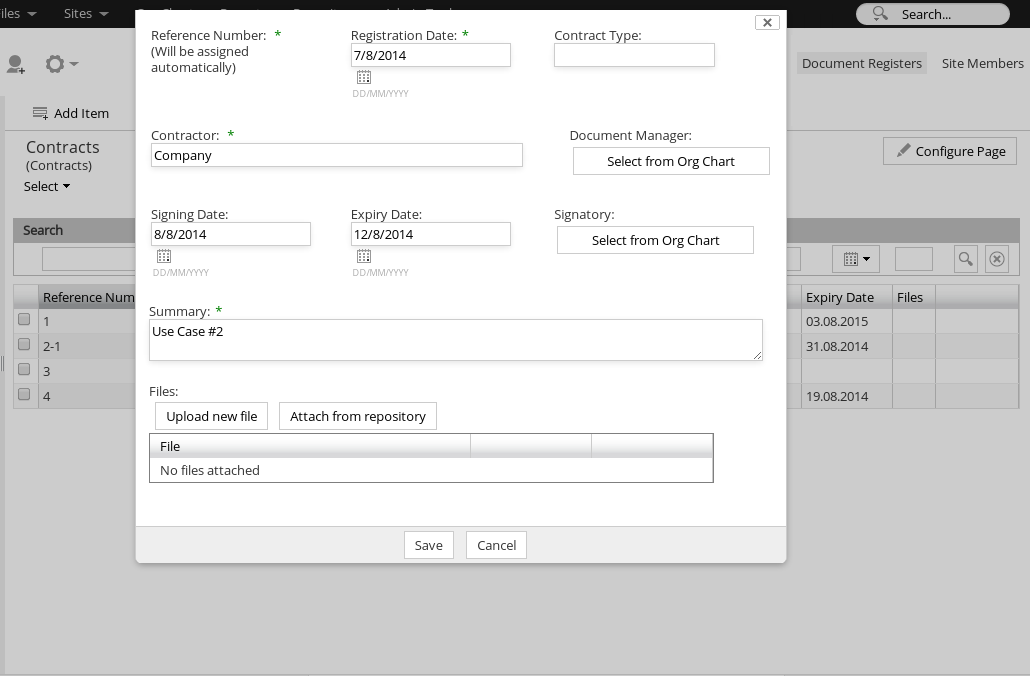This screenshot has height=676, width=1030.
Task: Click the Save button
Action: tap(428, 545)
